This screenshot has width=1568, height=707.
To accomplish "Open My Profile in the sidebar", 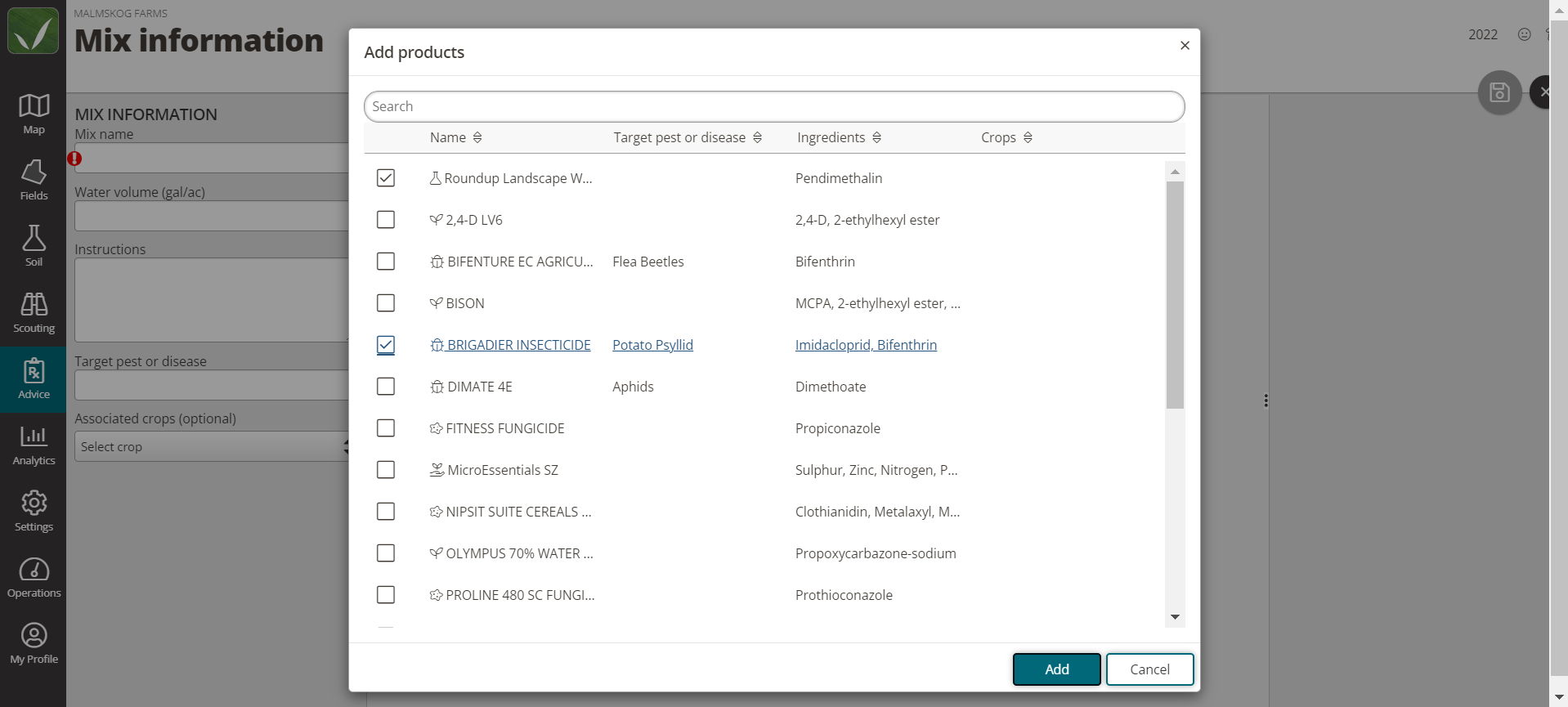I will pyautogui.click(x=34, y=644).
